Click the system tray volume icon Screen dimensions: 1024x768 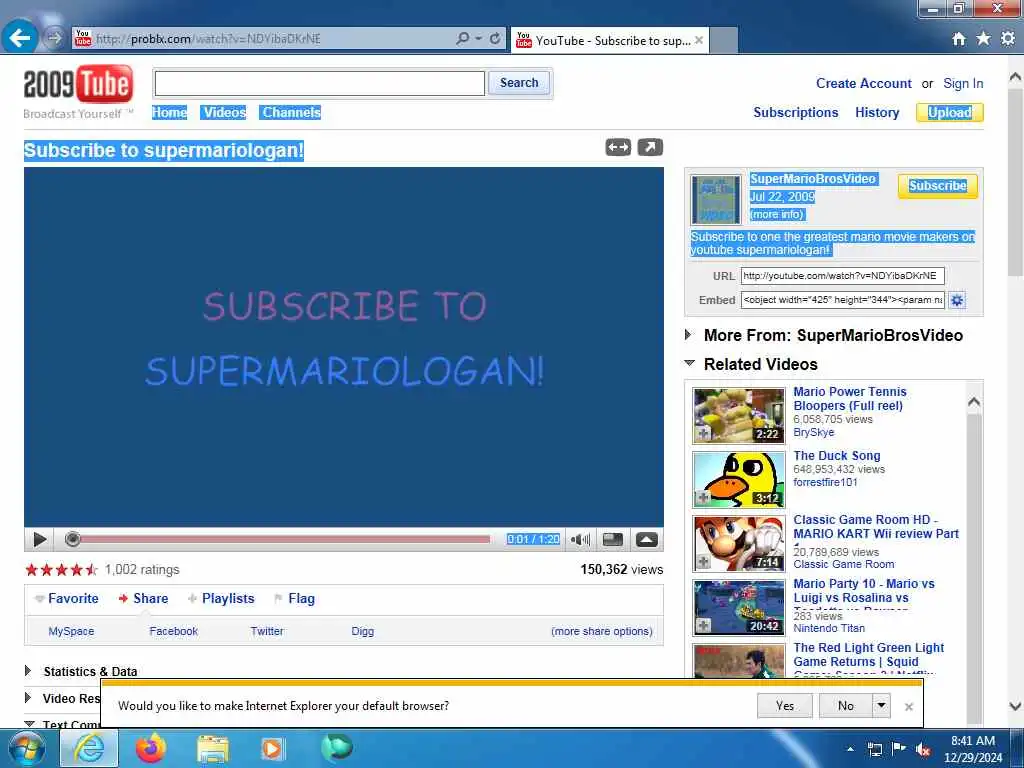[x=923, y=750]
